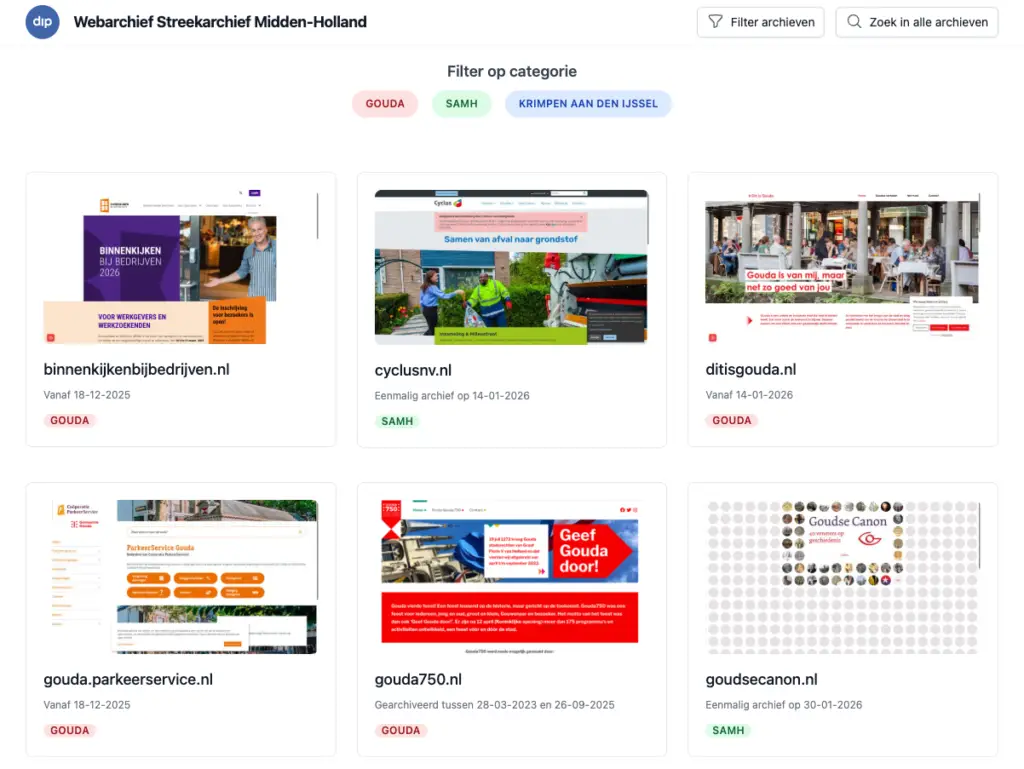The image size is (1024, 769).
Task: Click the 'Filter op categorie' heading
Action: (512, 71)
